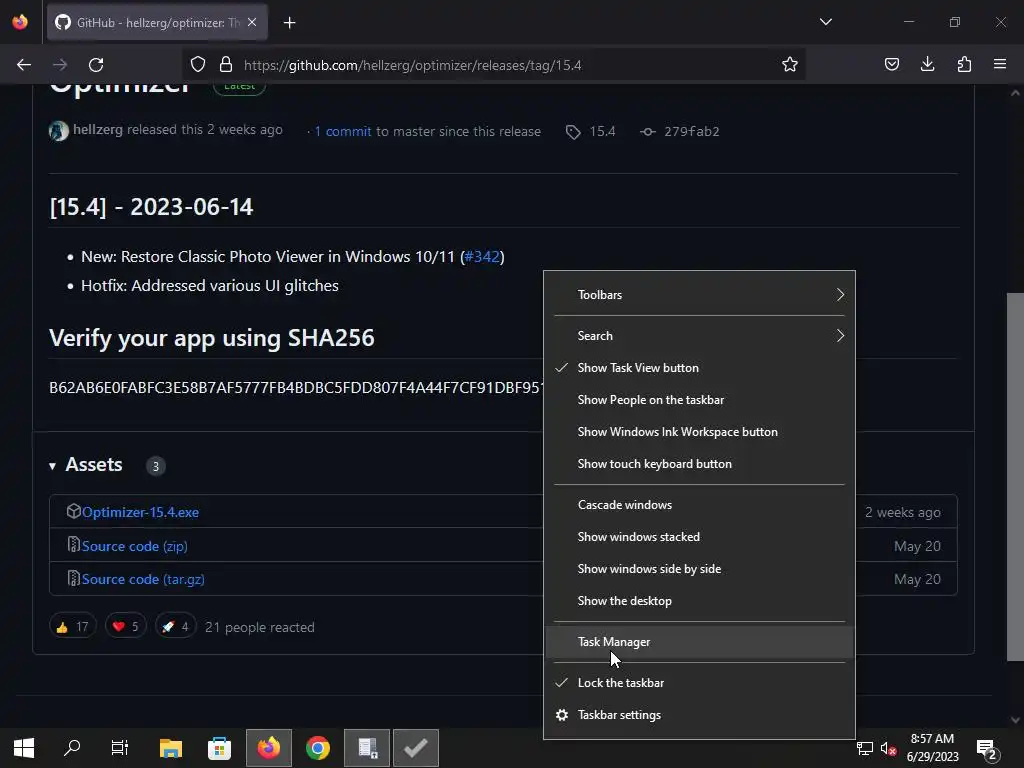Open the Task View taskbar button
This screenshot has height=768, width=1024.
point(120,748)
